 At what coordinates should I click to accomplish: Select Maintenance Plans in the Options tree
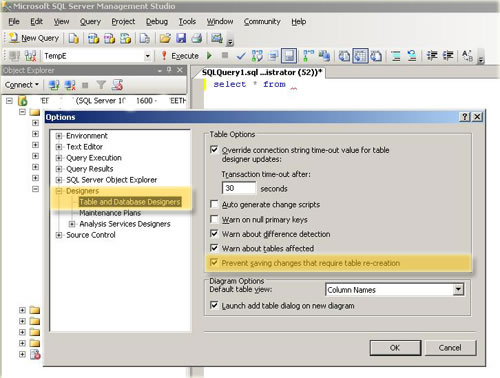tap(110, 213)
